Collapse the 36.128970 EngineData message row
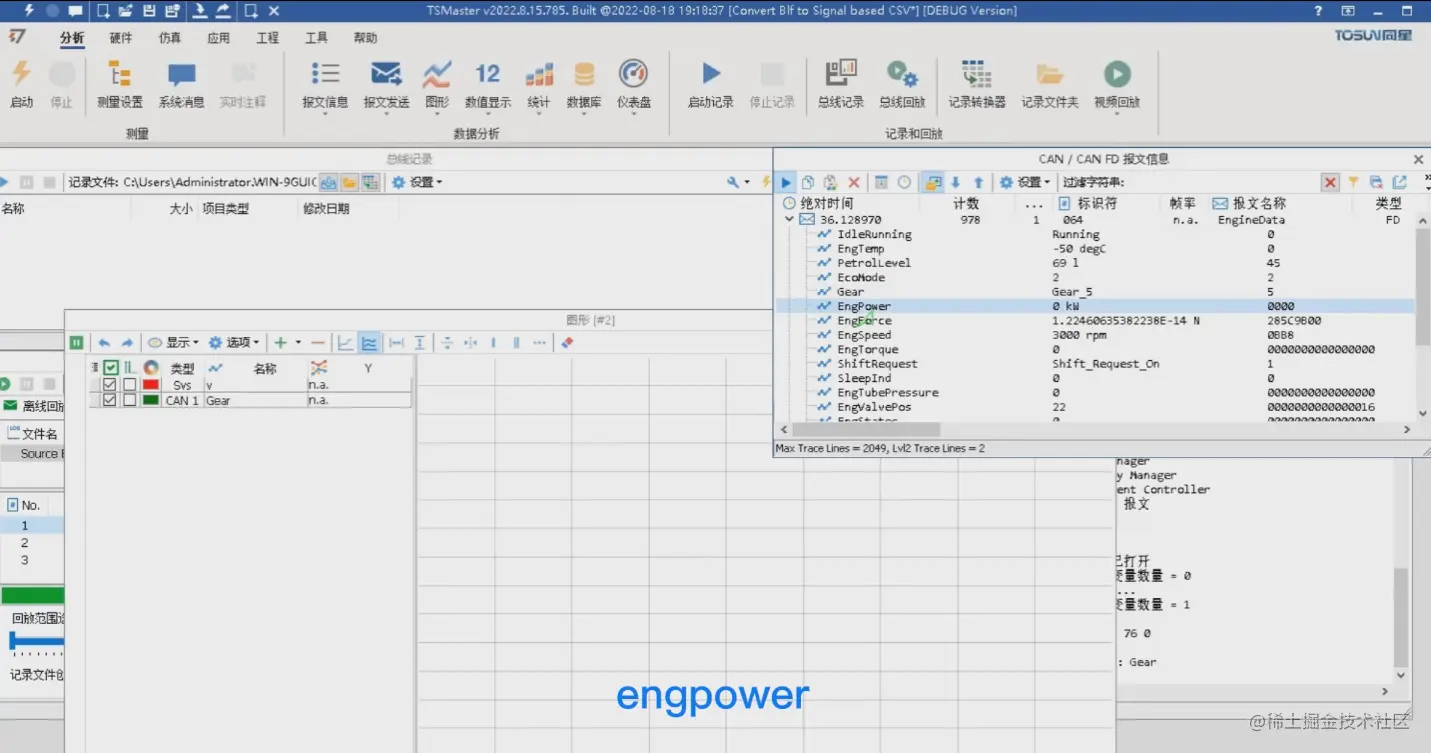The image size is (1431, 753). point(790,219)
